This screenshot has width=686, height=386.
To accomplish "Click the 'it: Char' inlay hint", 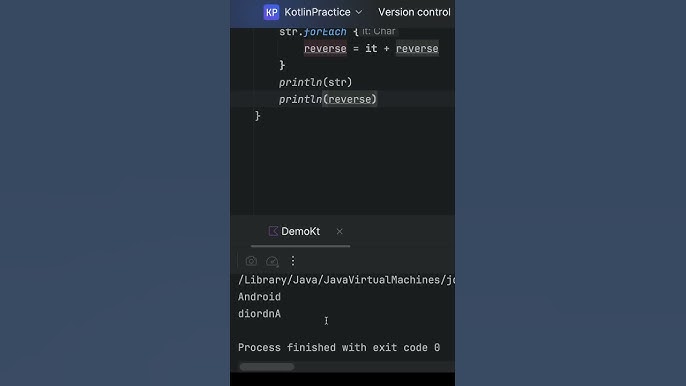I will tap(379, 32).
